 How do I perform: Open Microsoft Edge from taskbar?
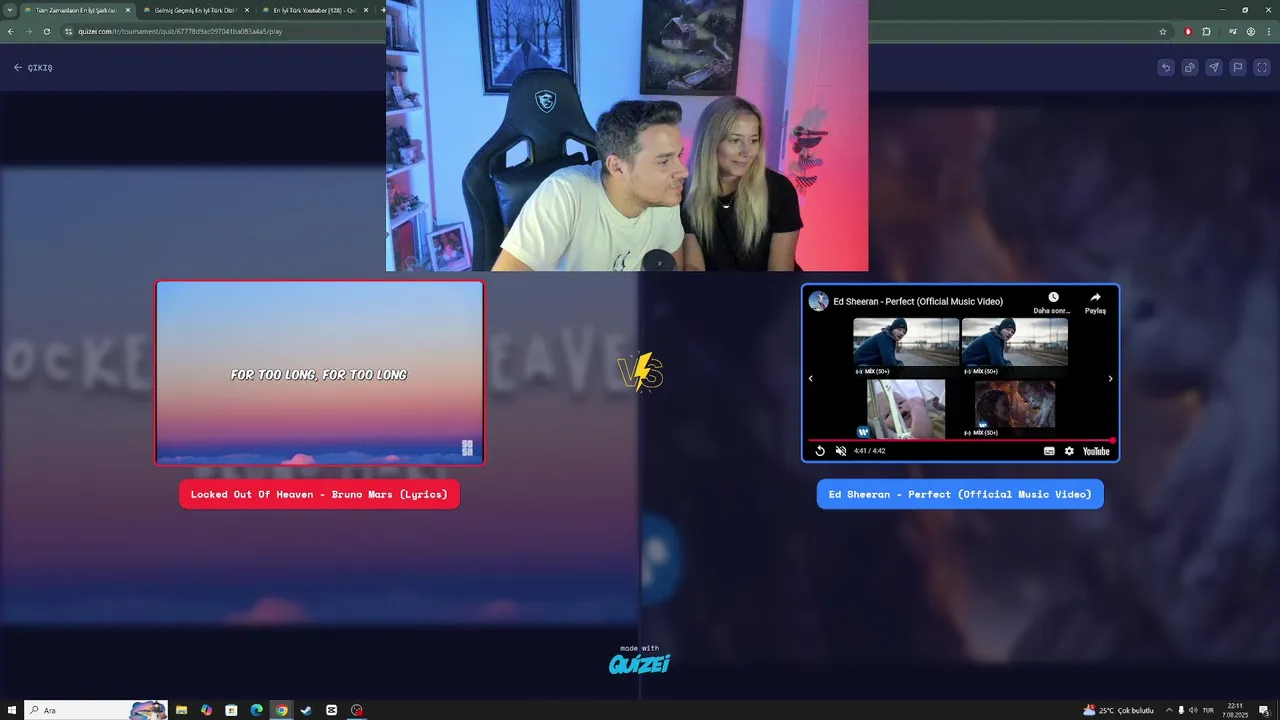pyautogui.click(x=256, y=710)
